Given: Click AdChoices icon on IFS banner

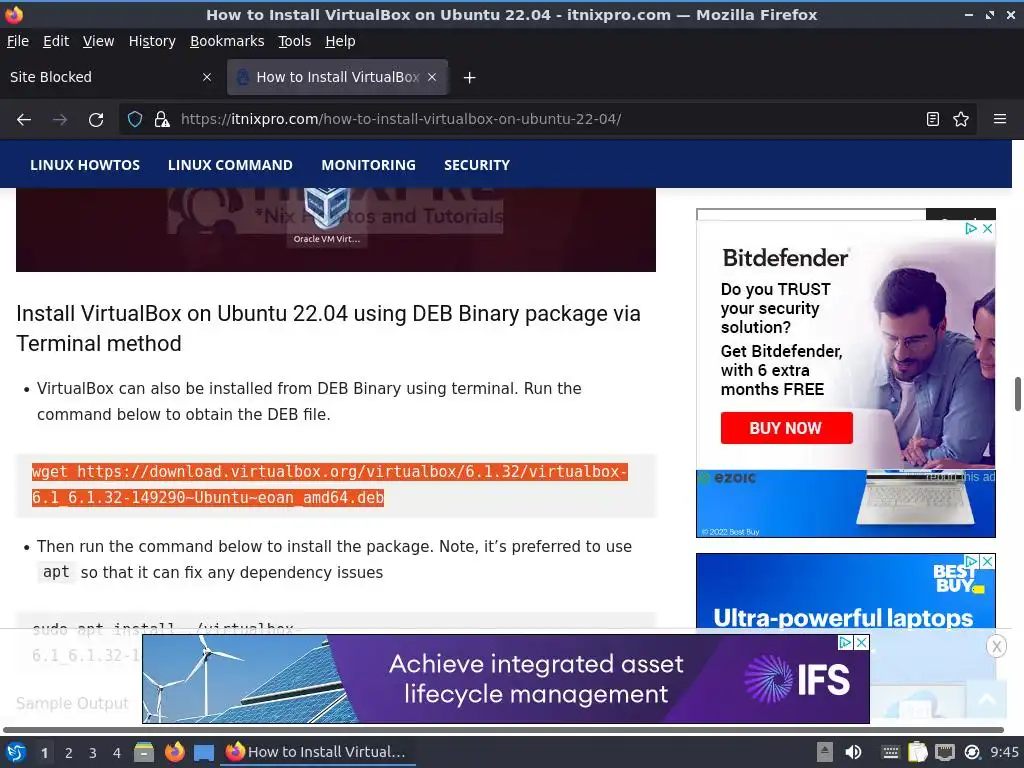Looking at the screenshot, I should (x=845, y=643).
